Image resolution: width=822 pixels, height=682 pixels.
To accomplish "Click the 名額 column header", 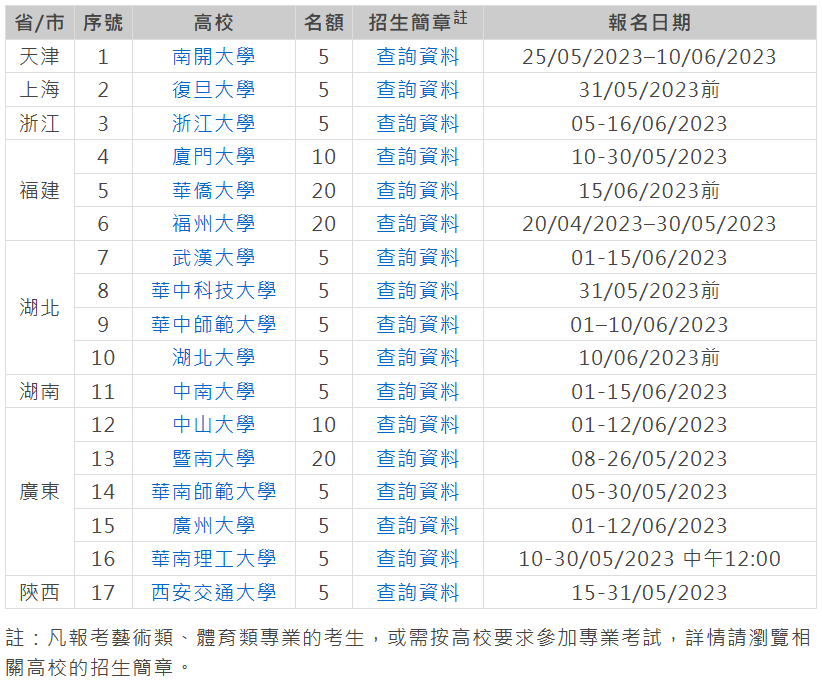I will [324, 23].
